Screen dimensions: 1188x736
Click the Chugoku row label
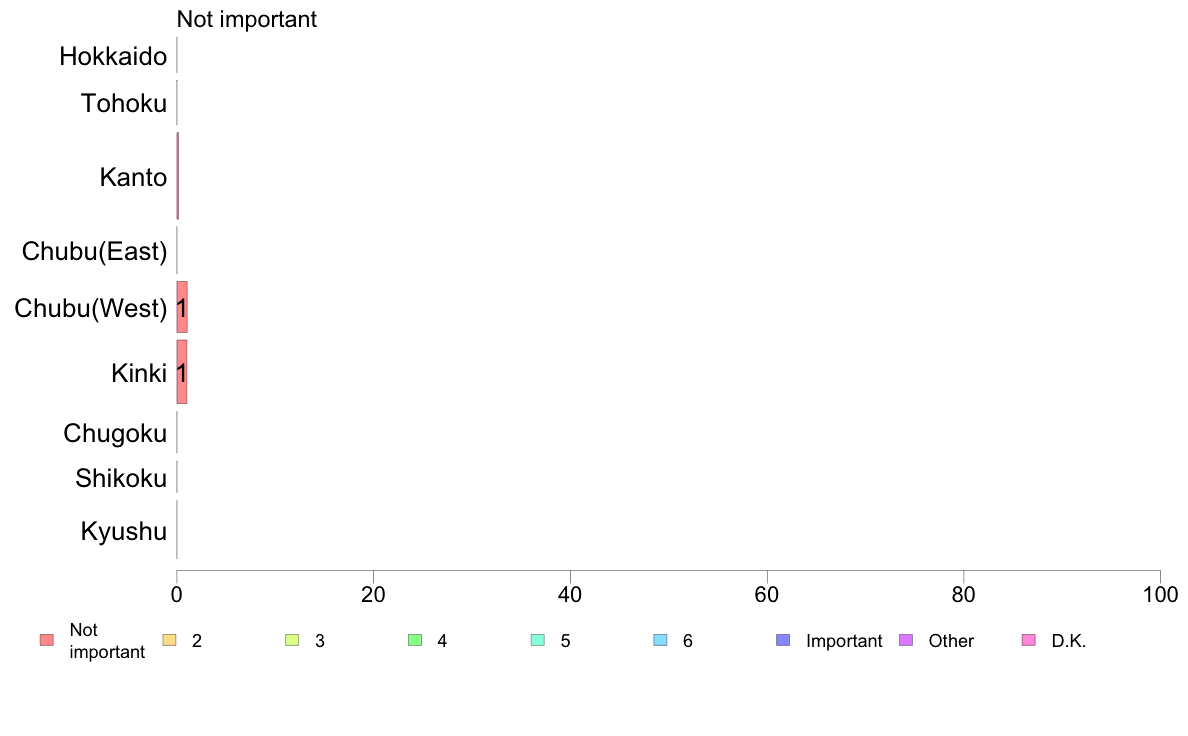click(114, 434)
